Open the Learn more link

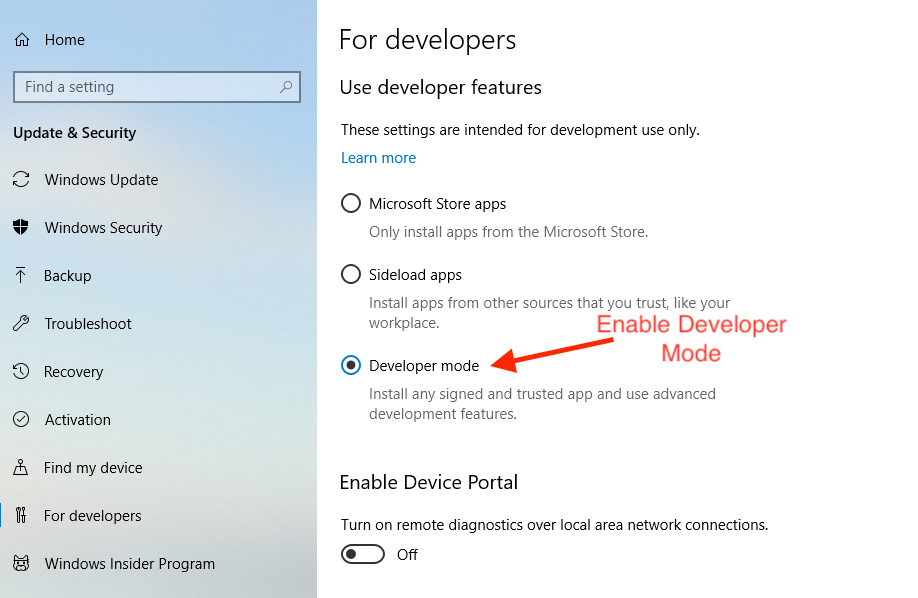(x=378, y=158)
